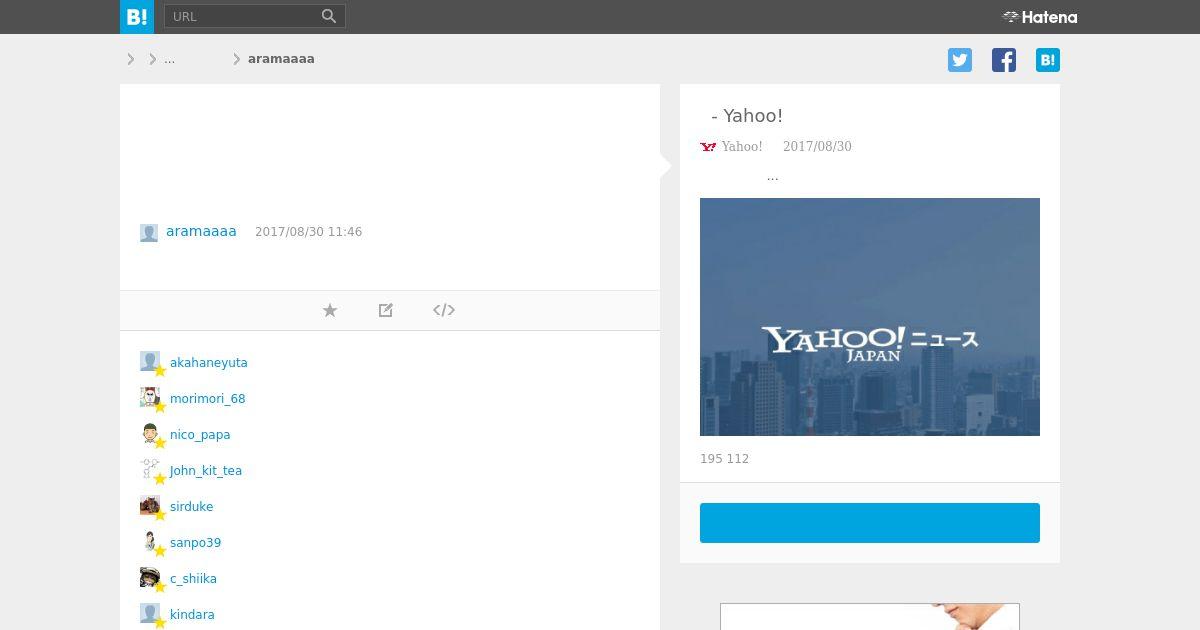Open the Hatena Bookmark B! home logo

click(x=137, y=17)
